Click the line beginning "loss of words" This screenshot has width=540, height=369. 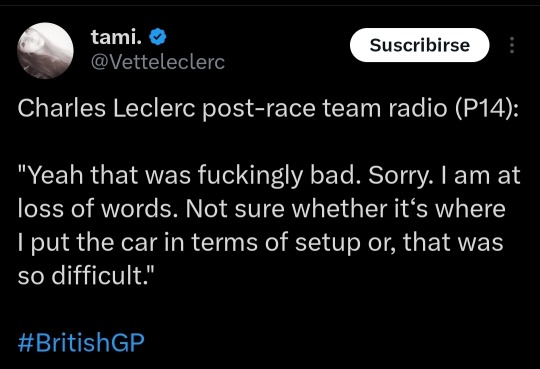[261, 208]
